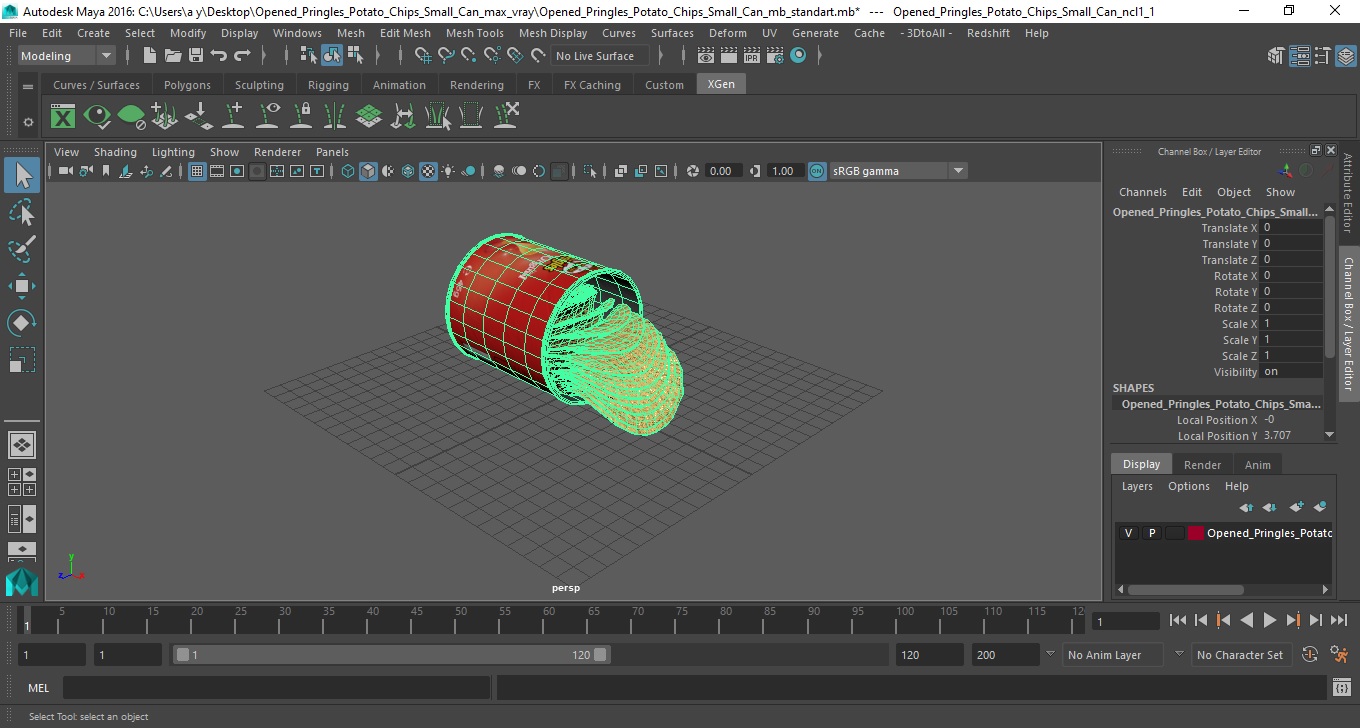Toggle layer visibility V box
Viewport: 1360px width, 728px height.
click(x=1129, y=533)
